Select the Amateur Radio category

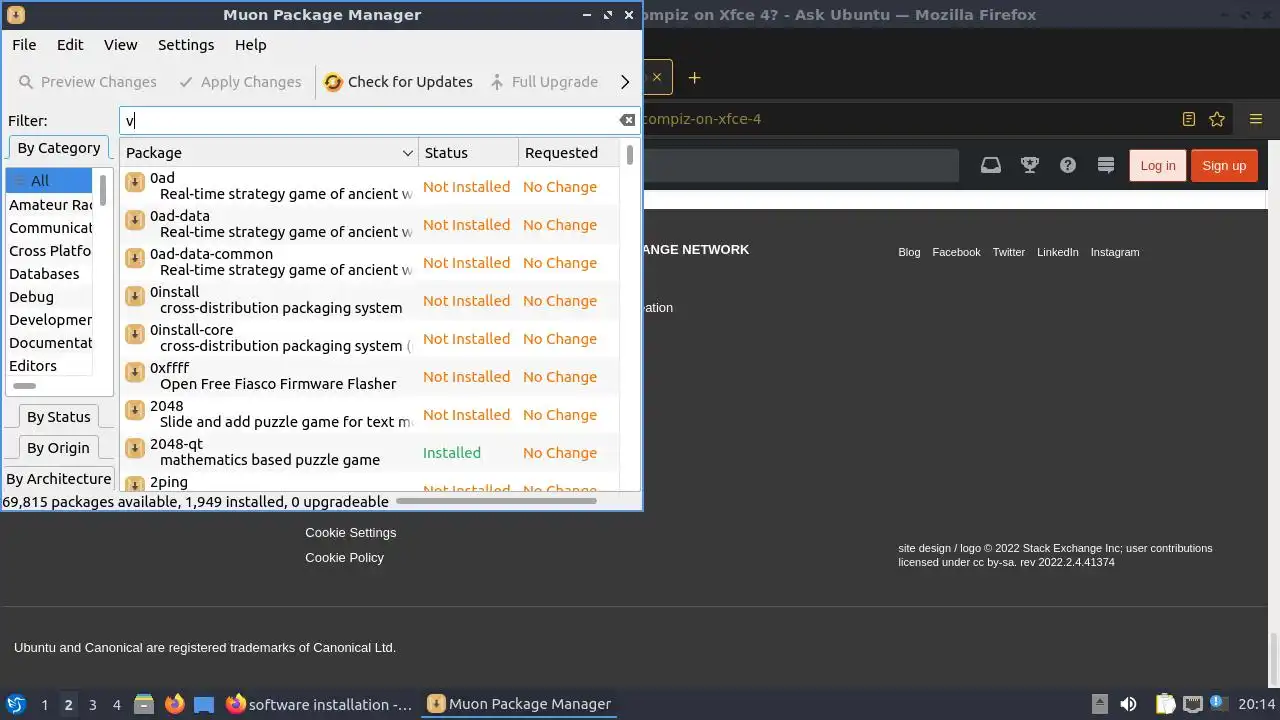[49, 205]
